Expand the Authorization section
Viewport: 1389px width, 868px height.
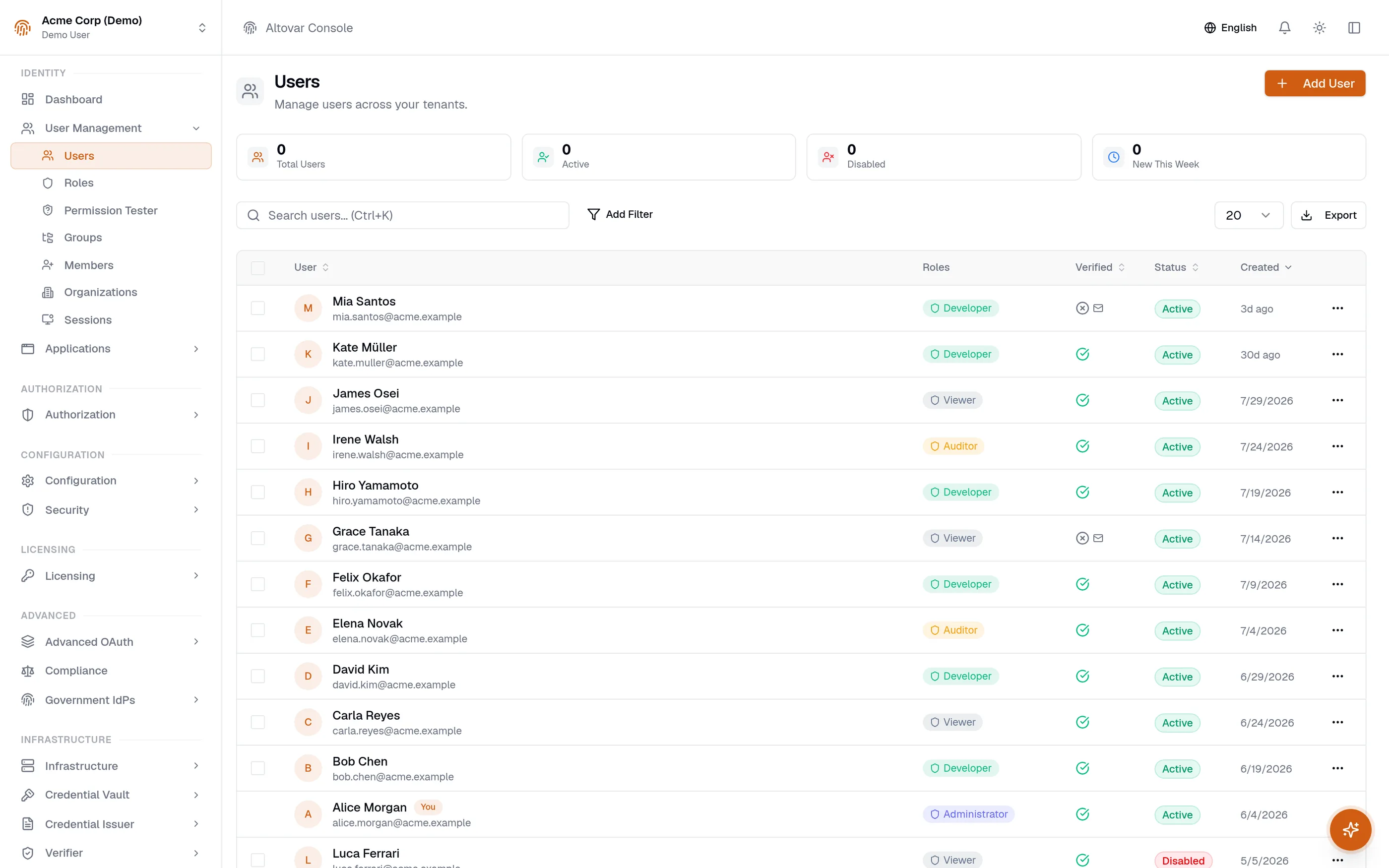111,415
